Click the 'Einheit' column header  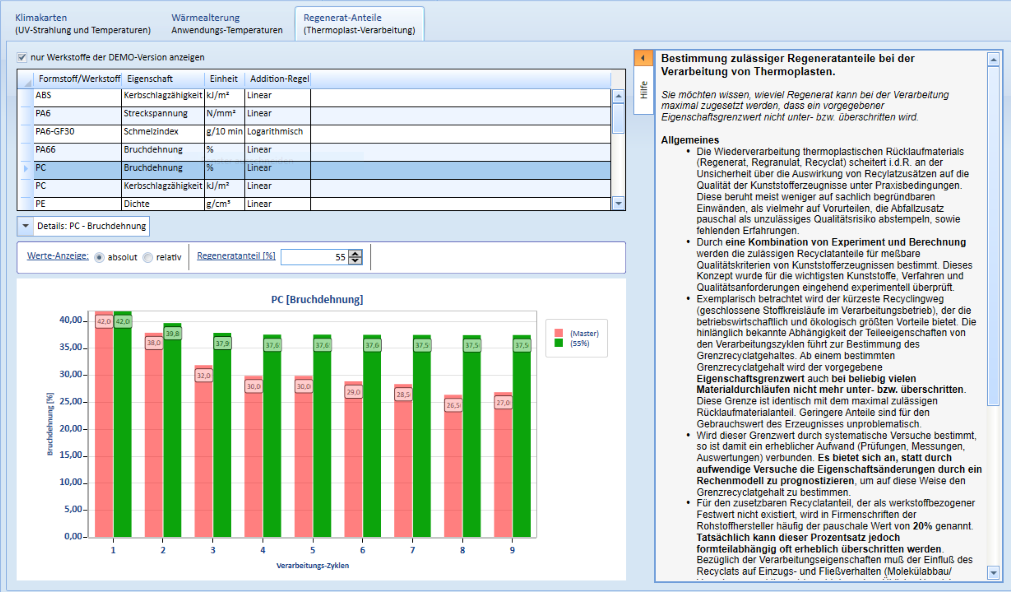(224, 79)
